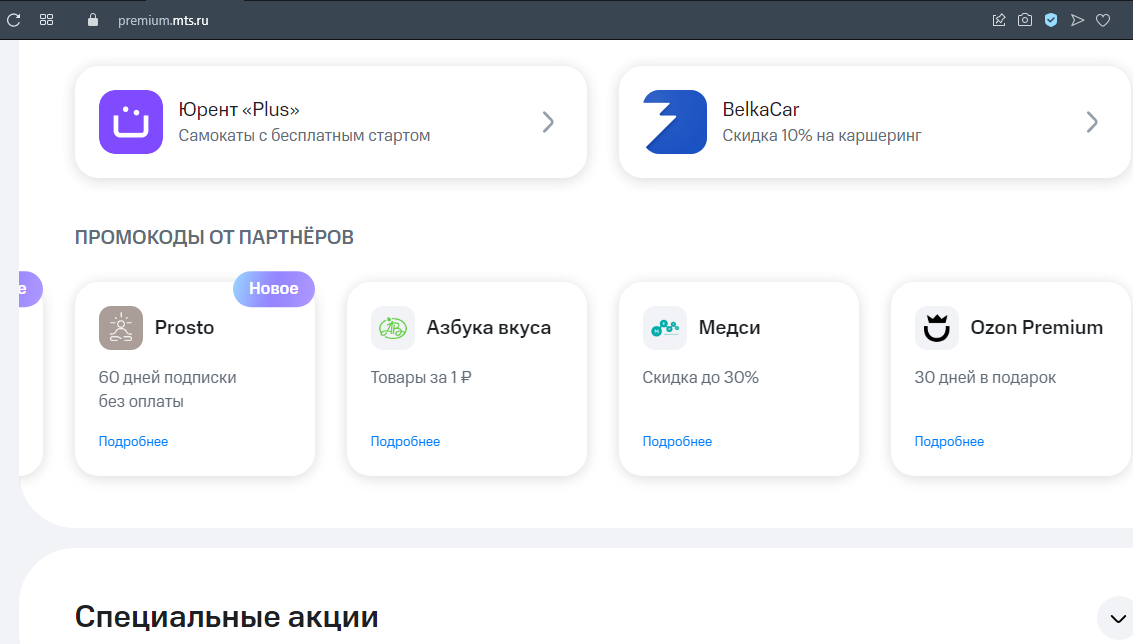Click the send paper-plane icon
This screenshot has height=644, width=1133.
[1077, 20]
